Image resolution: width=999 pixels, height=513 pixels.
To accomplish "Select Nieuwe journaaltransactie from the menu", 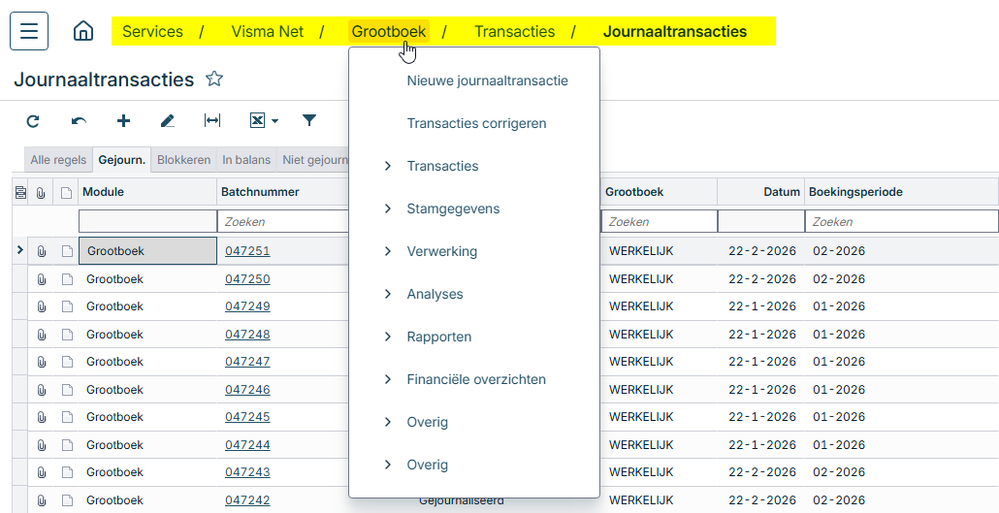I will tap(487, 80).
